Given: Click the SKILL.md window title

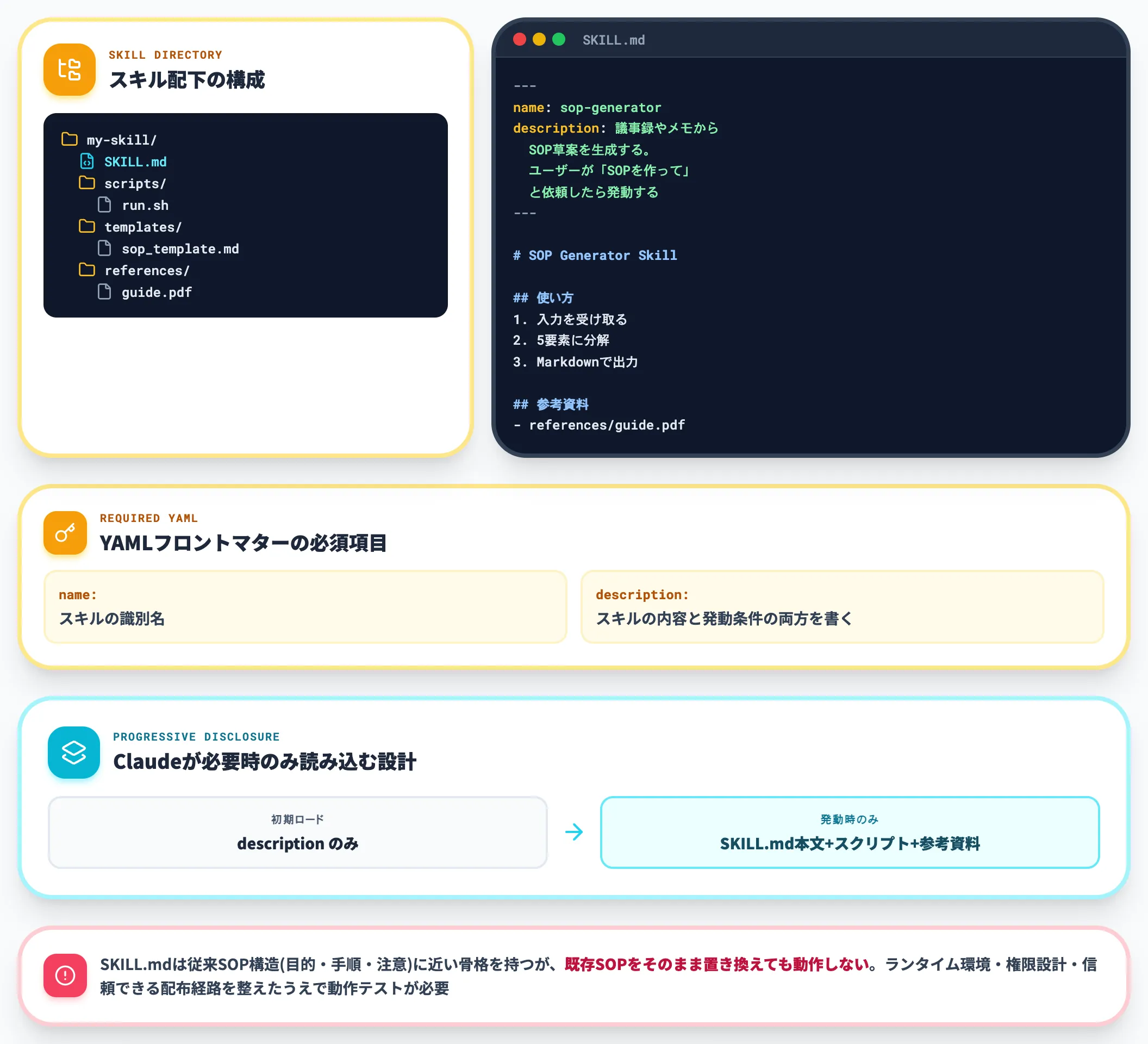Looking at the screenshot, I should coord(613,40).
